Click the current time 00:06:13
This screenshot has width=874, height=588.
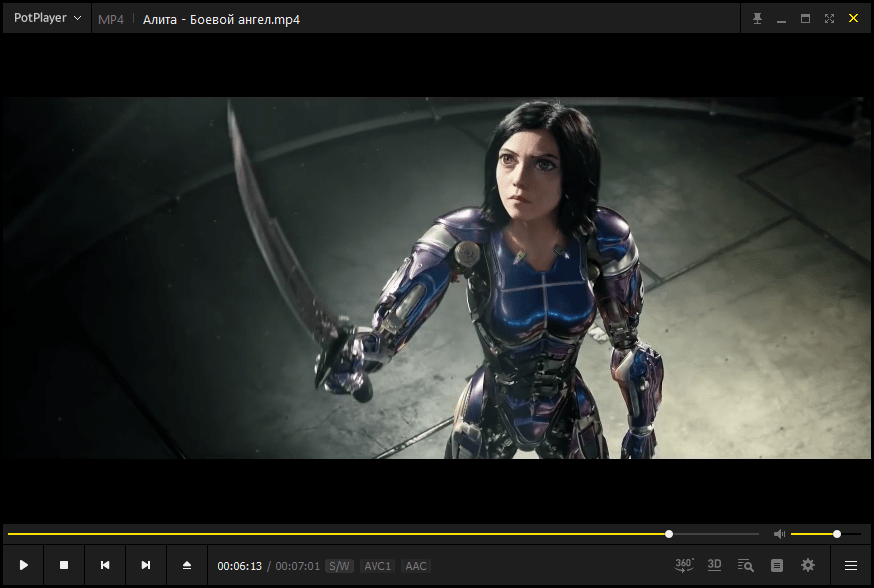240,566
